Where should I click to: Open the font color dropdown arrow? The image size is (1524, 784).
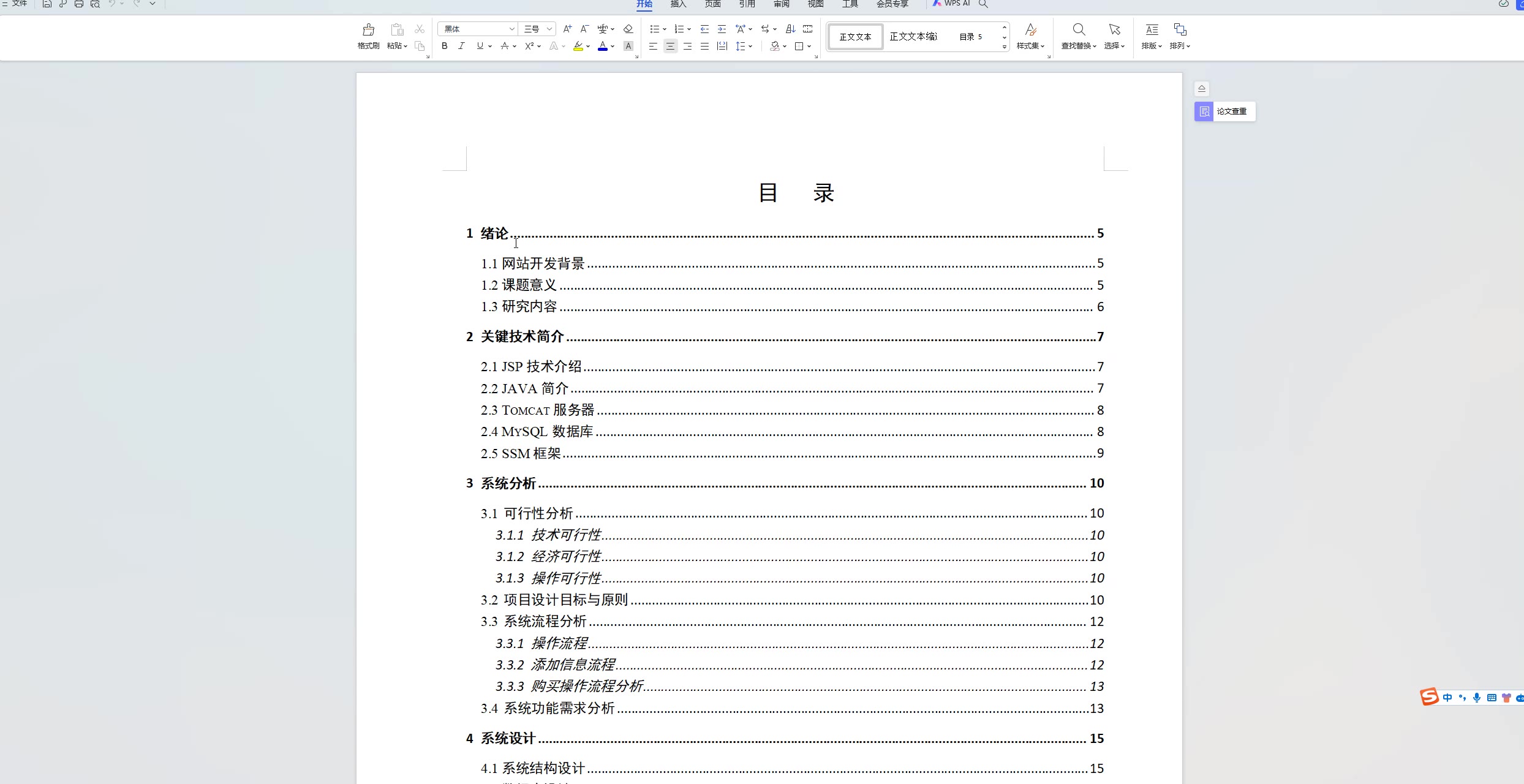coord(613,47)
